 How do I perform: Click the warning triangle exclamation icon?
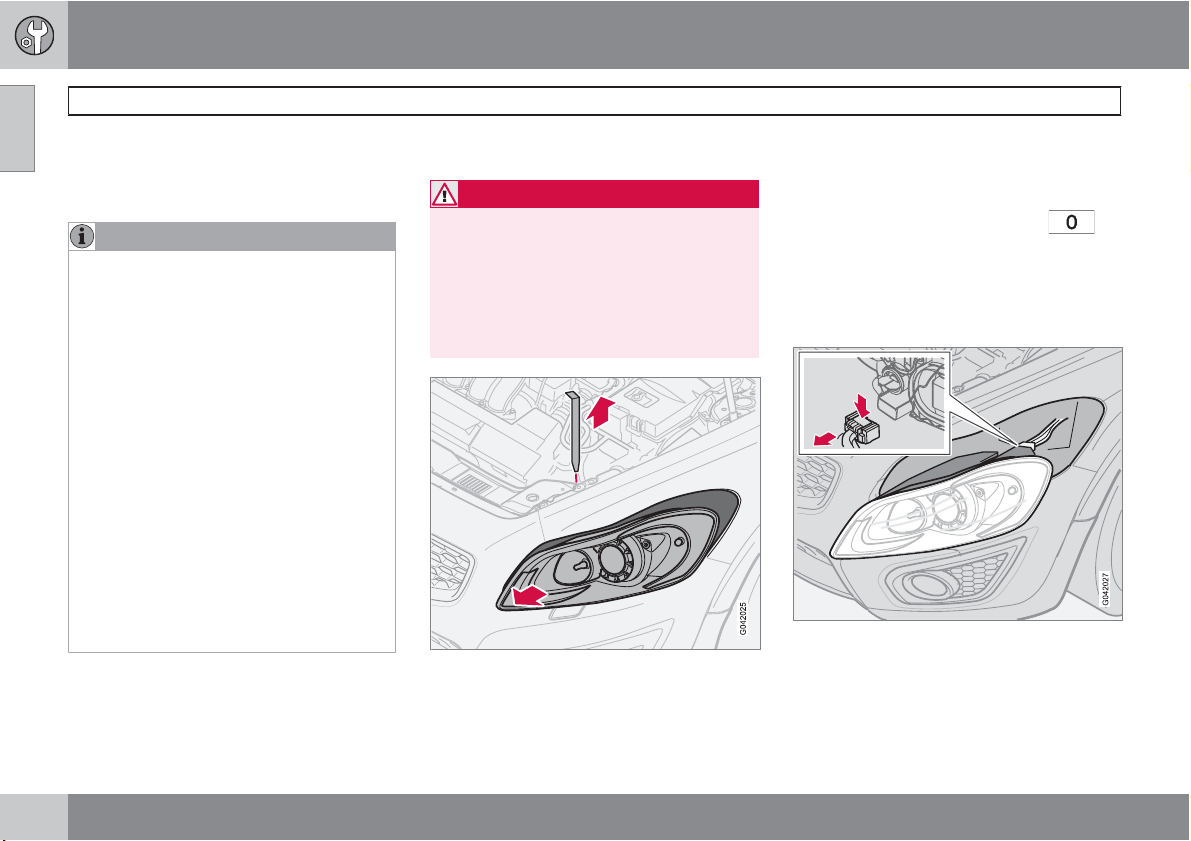(444, 194)
